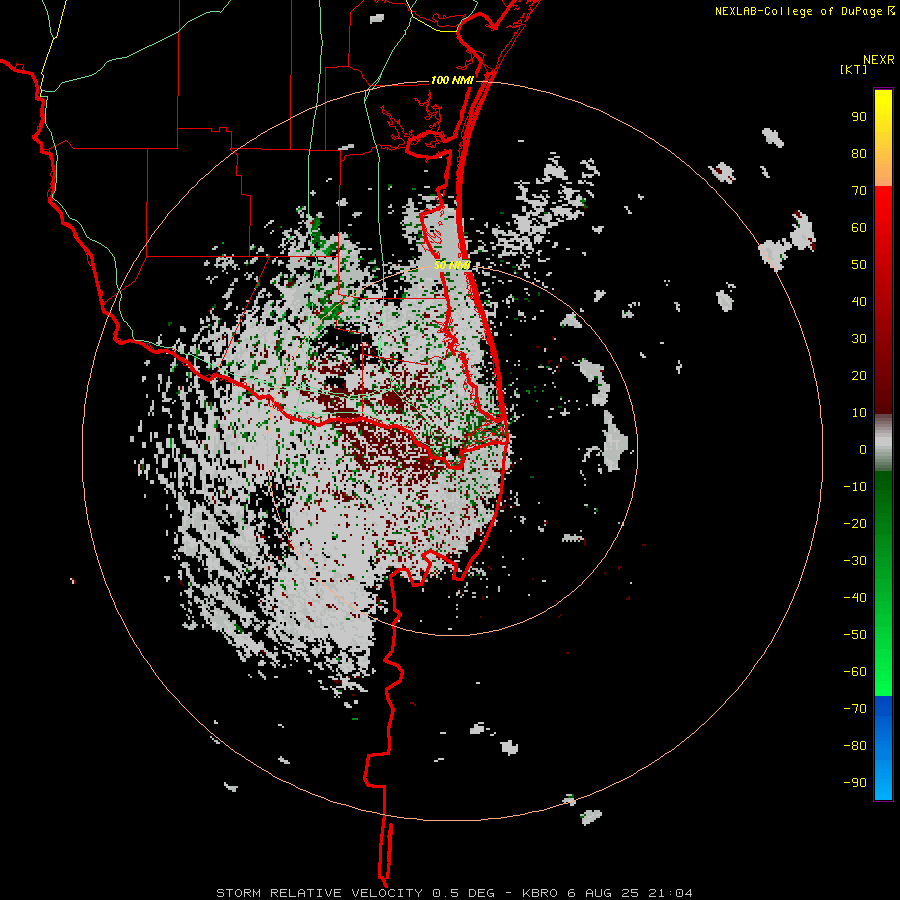Pick the gray zero-velocity segment of the color bar
The height and width of the screenshot is (900, 900).
[x=883, y=443]
